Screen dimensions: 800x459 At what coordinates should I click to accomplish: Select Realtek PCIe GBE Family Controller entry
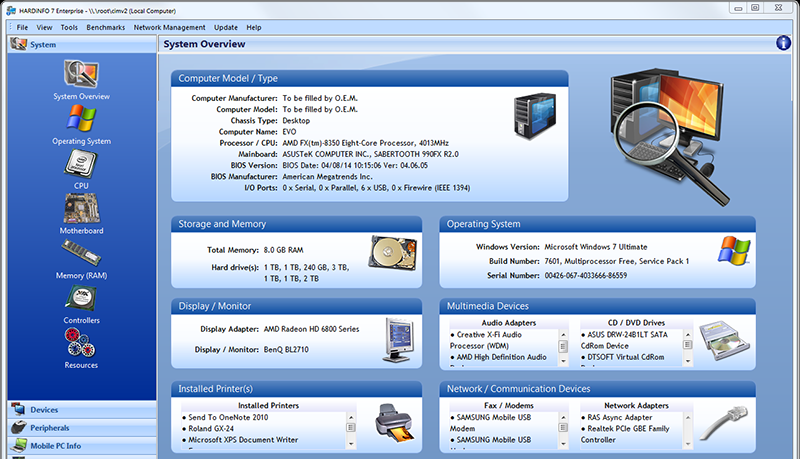[x=625, y=434]
